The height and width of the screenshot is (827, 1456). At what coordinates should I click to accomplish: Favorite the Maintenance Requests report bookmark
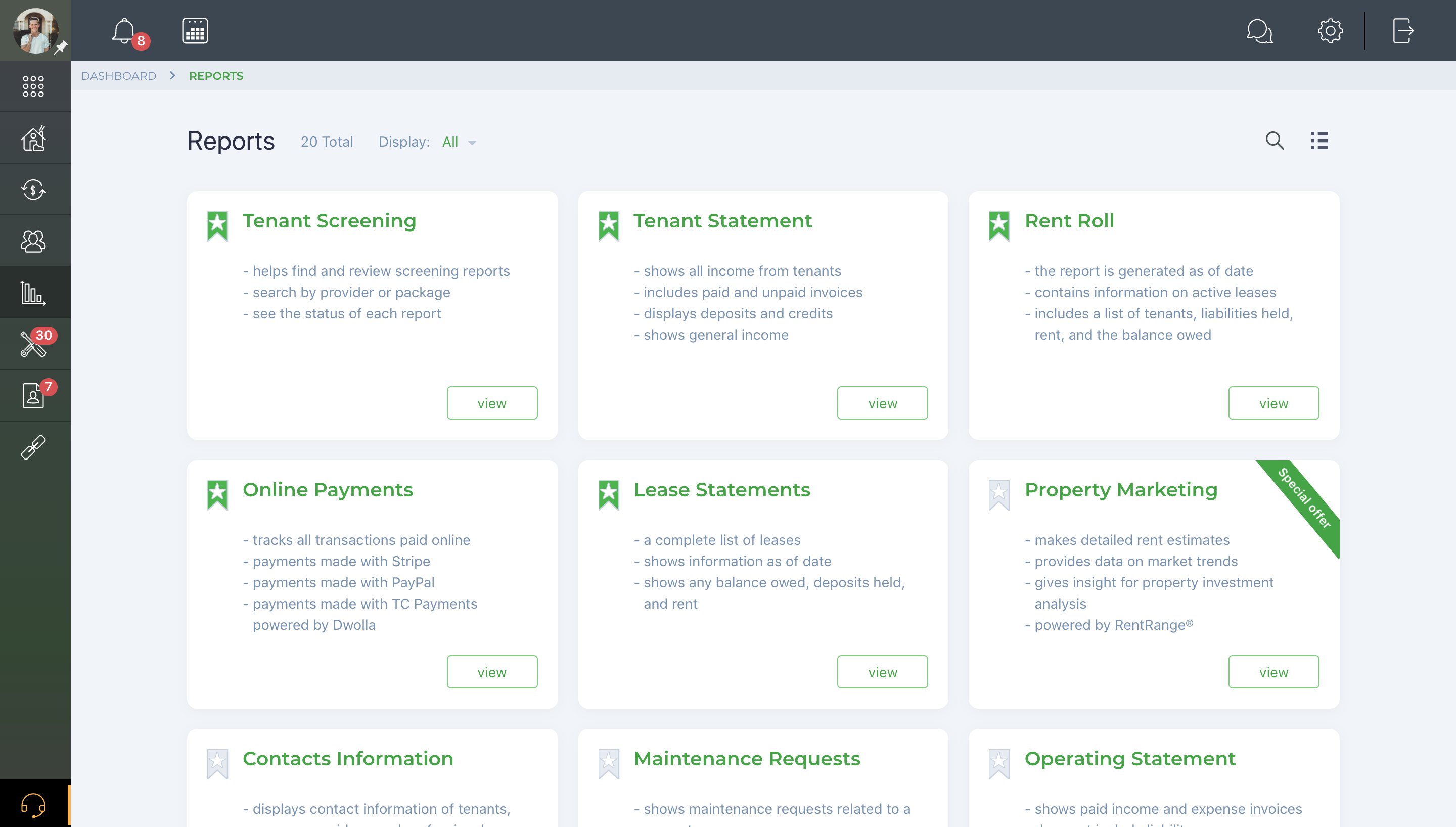tap(609, 764)
